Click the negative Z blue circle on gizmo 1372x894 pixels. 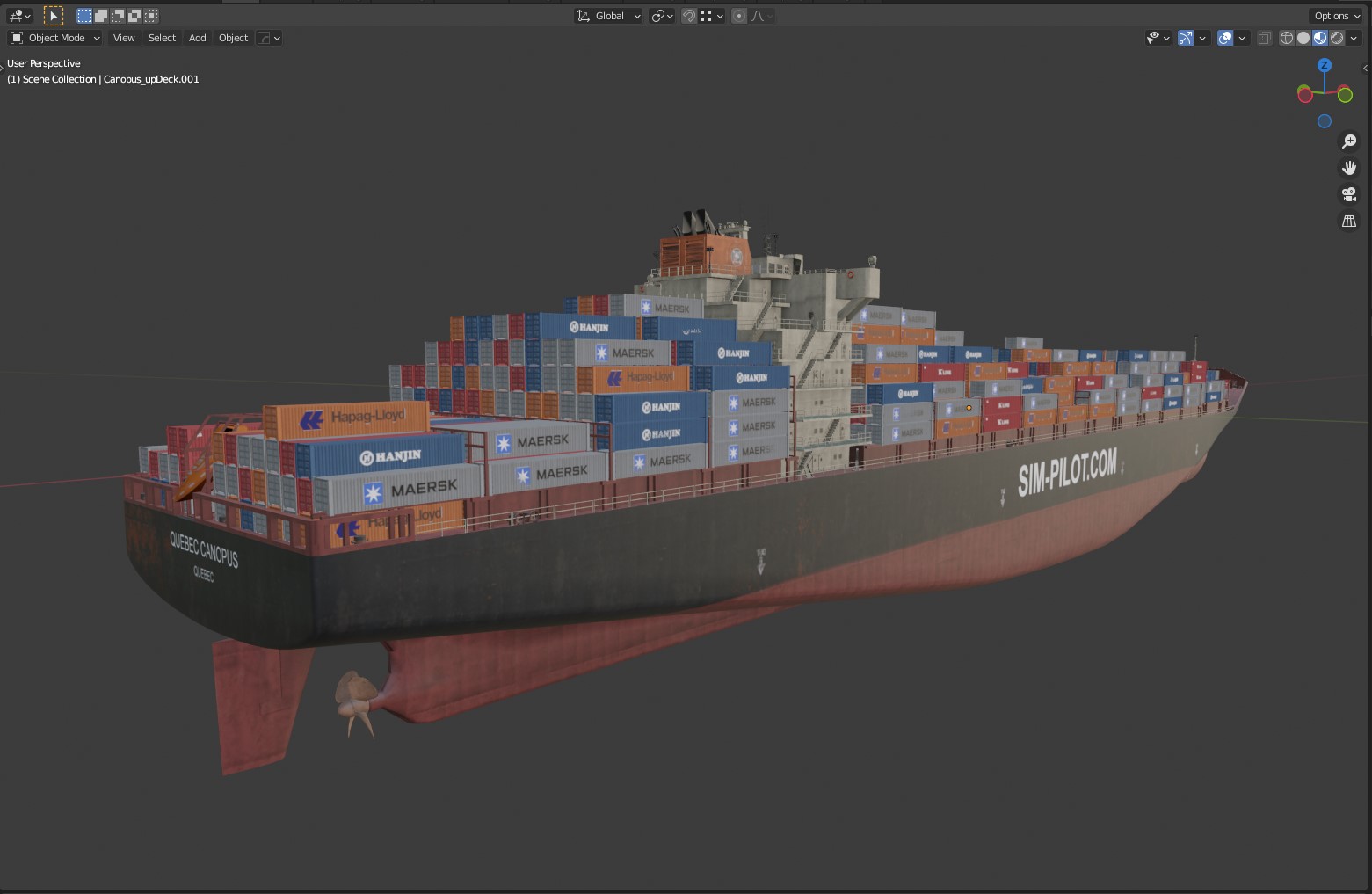click(1325, 121)
